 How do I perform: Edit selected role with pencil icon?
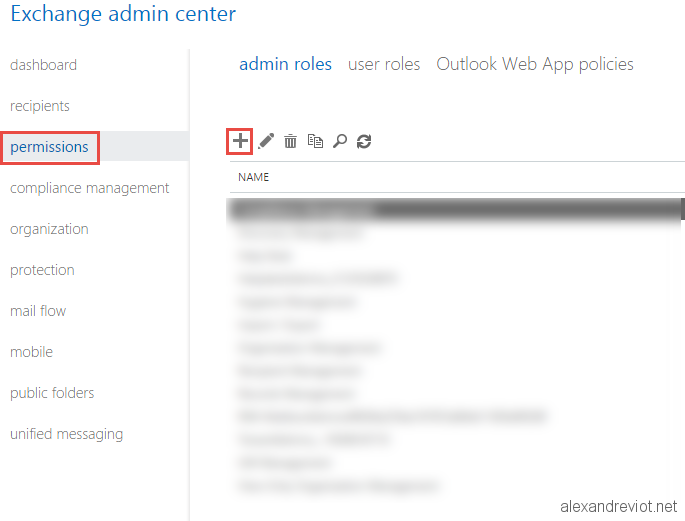[266, 141]
